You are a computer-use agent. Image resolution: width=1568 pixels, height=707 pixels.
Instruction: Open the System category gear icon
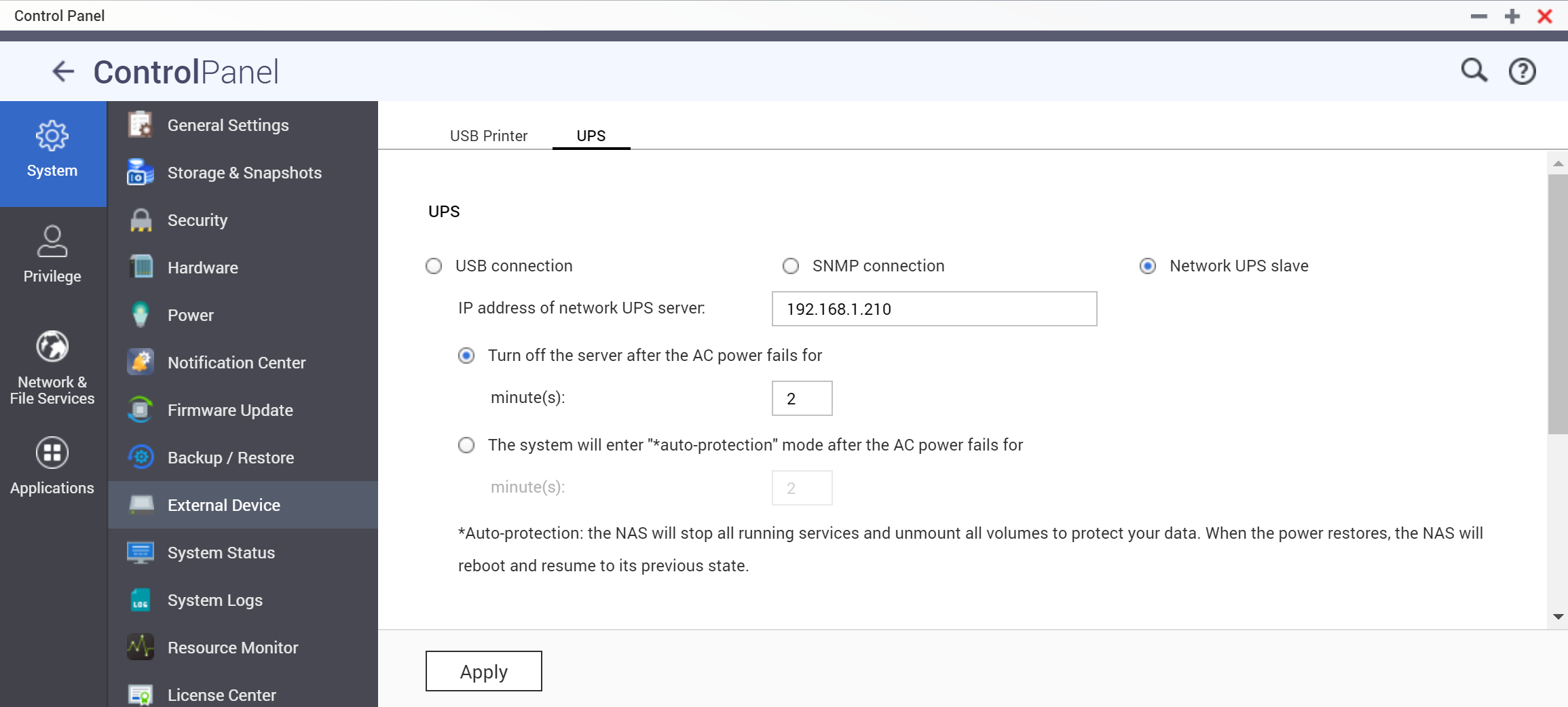tap(52, 136)
